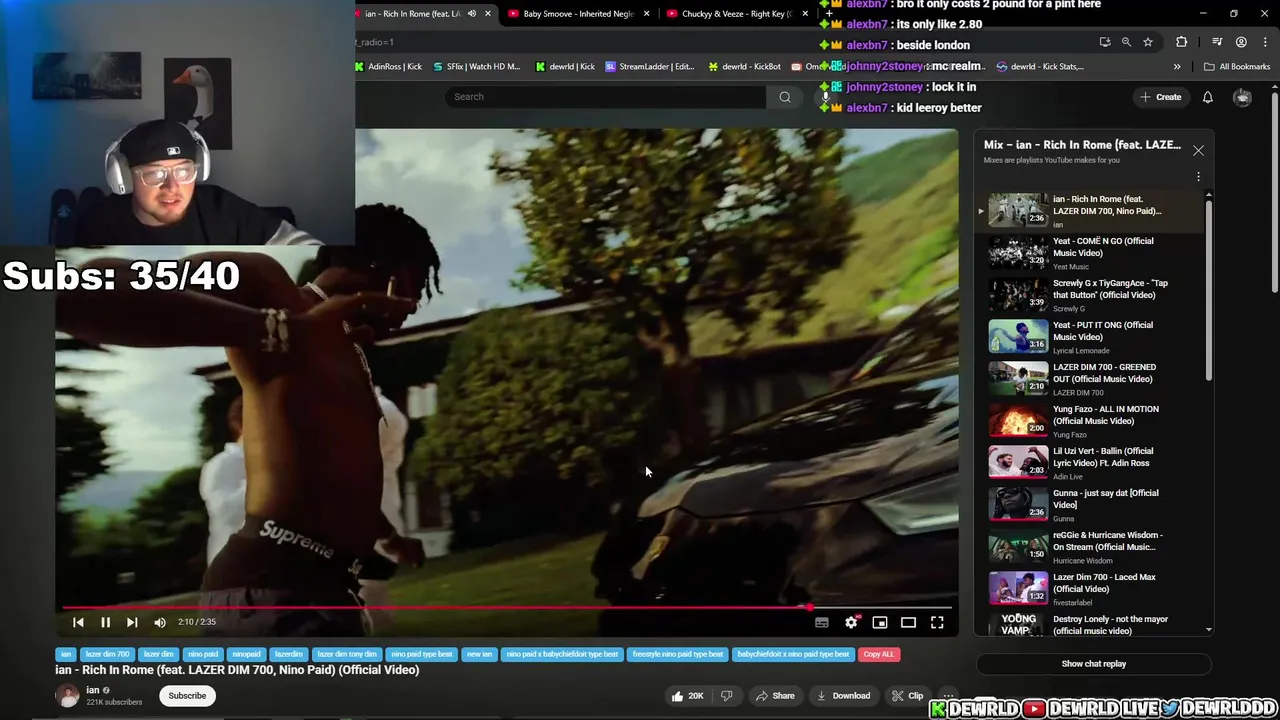Download the video
This screenshot has width=1280, height=720.
click(843, 696)
